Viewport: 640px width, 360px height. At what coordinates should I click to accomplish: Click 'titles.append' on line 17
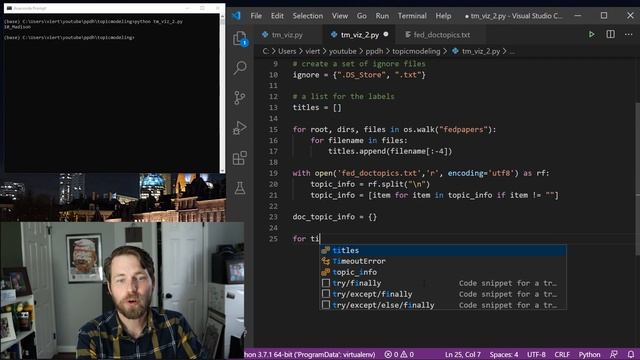click(x=357, y=151)
